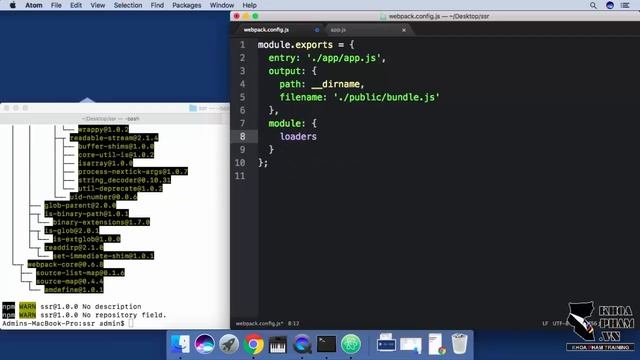Screen dimensions: 640x360
Task: Open the piano keyboard app in Dock
Action: (278, 344)
